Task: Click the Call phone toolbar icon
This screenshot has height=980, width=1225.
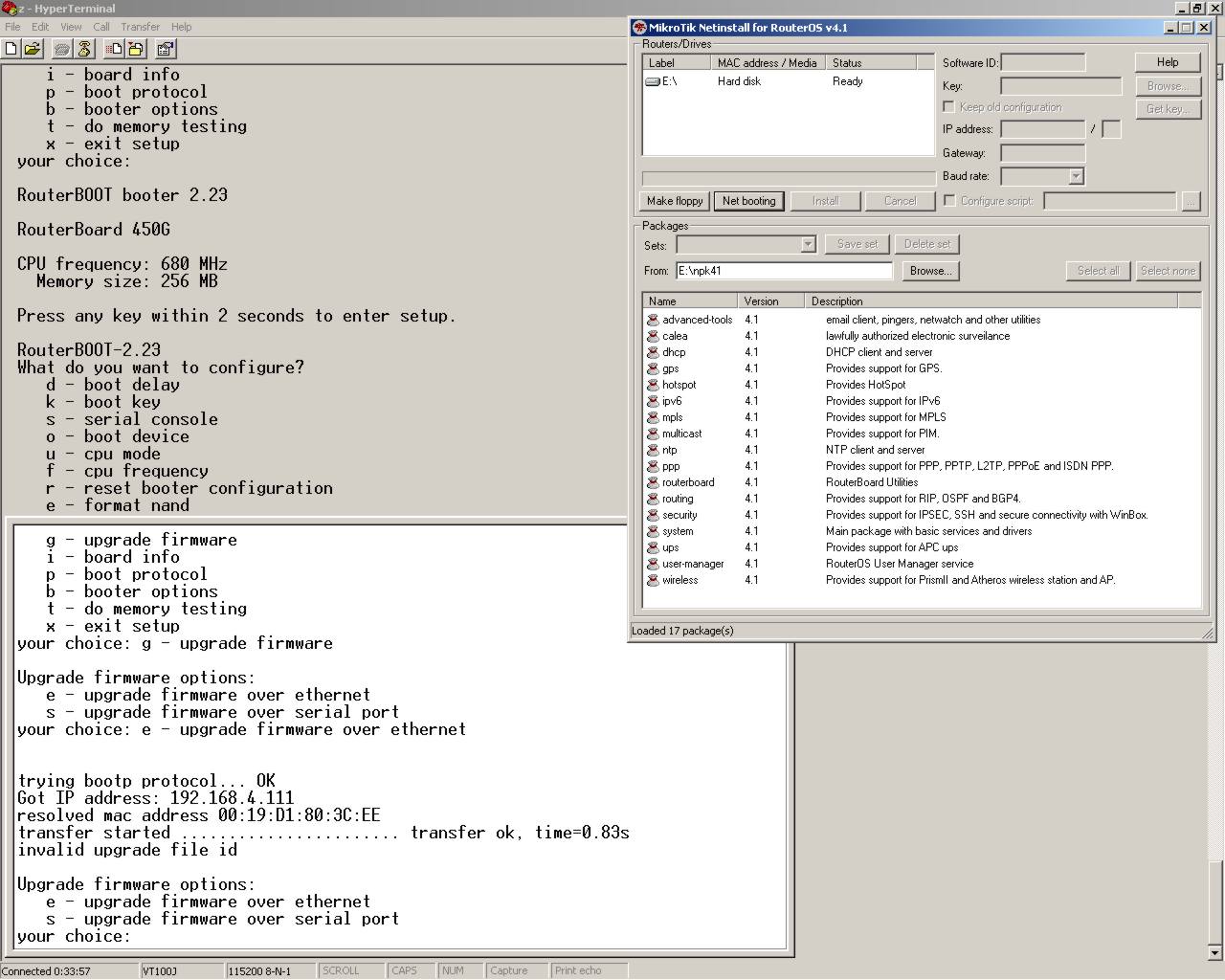Action: [x=62, y=49]
